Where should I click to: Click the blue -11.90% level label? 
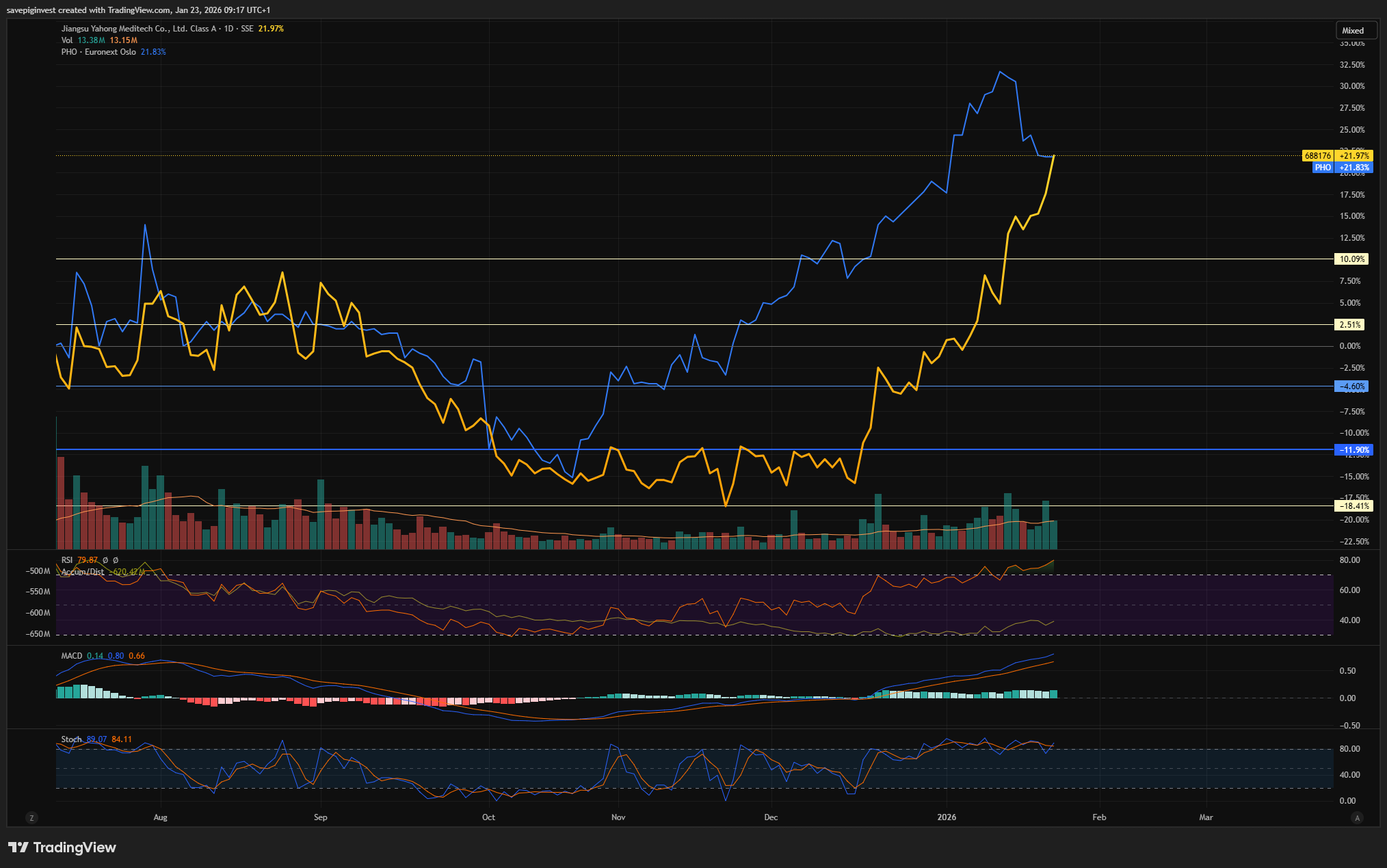1353,450
